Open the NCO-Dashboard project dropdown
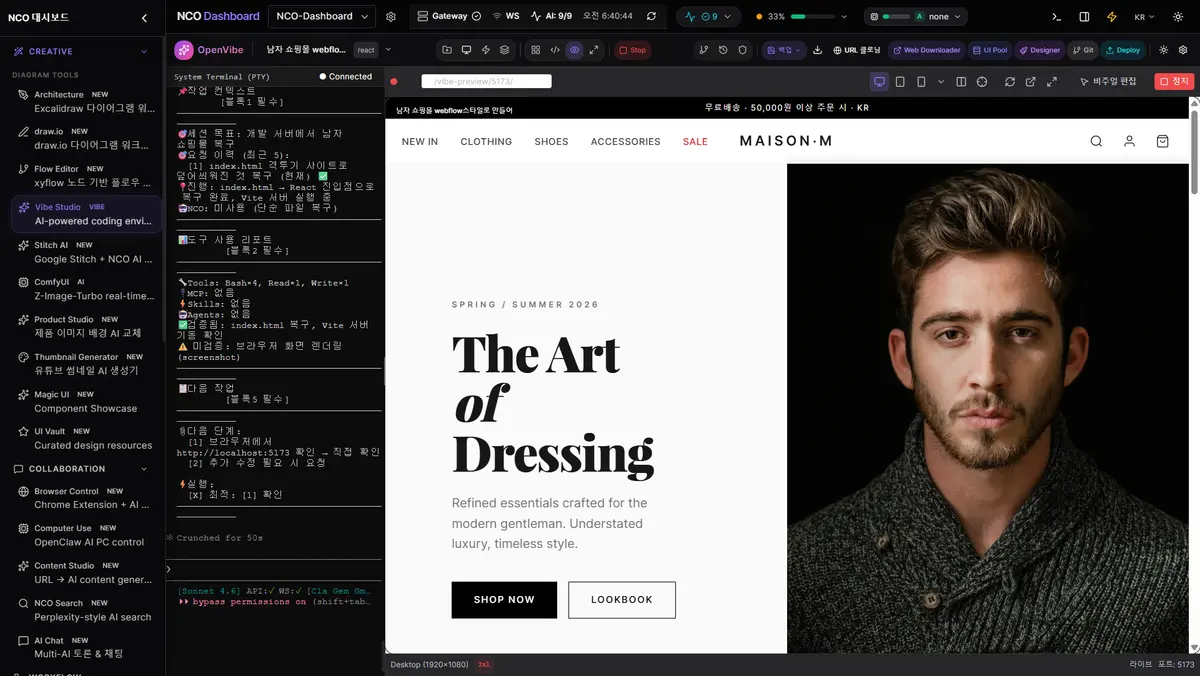The height and width of the screenshot is (676, 1200). pyautogui.click(x=321, y=16)
